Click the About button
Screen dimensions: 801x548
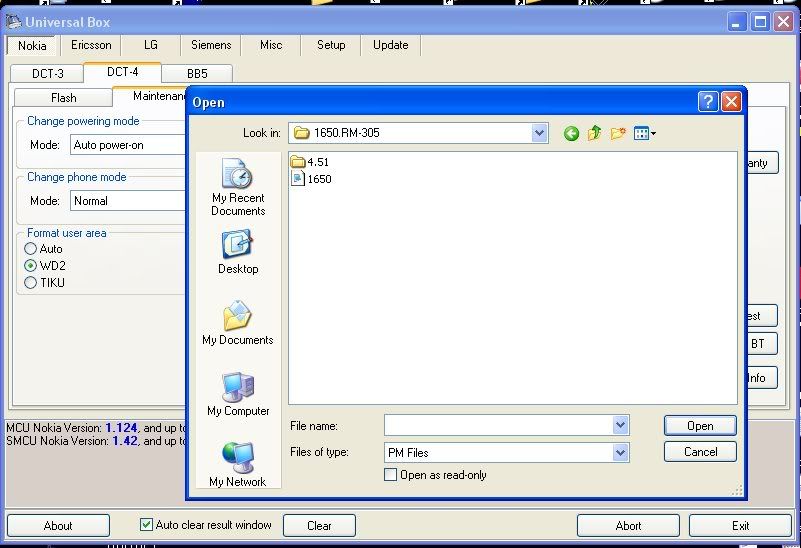pos(58,526)
